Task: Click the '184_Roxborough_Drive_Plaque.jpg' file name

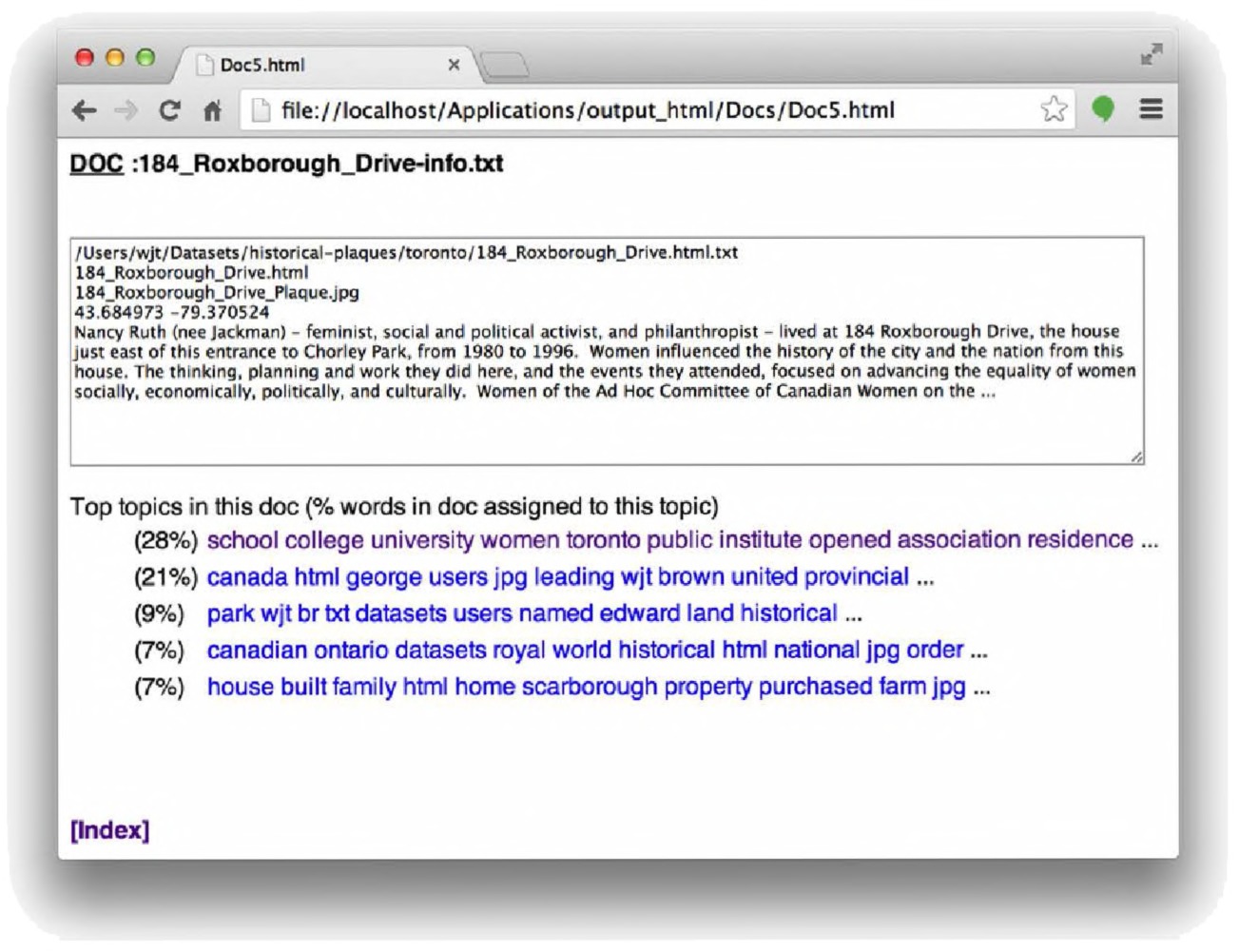Action: click(217, 292)
